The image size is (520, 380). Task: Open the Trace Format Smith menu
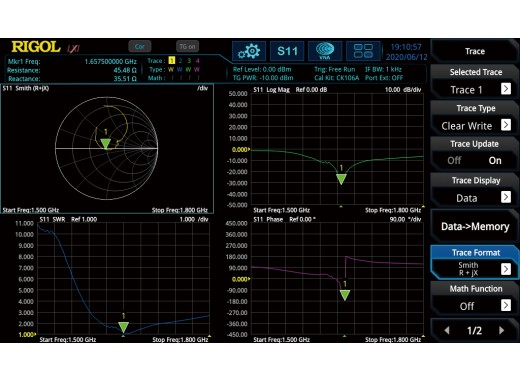pos(475,262)
